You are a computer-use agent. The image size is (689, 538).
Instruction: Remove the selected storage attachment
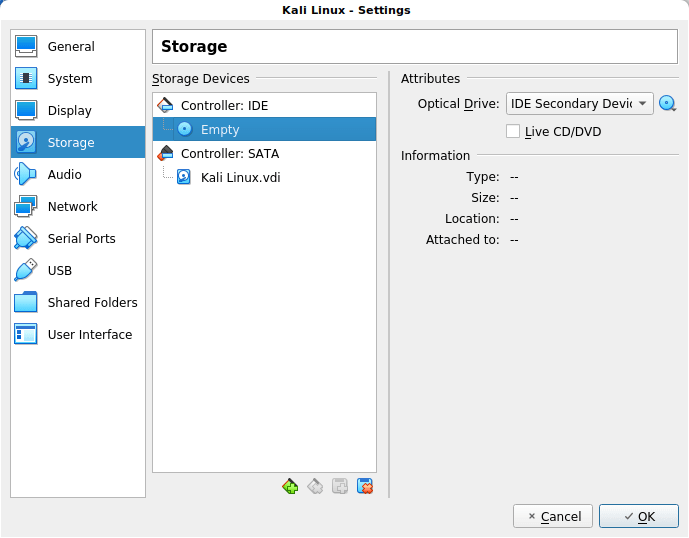[365, 487]
